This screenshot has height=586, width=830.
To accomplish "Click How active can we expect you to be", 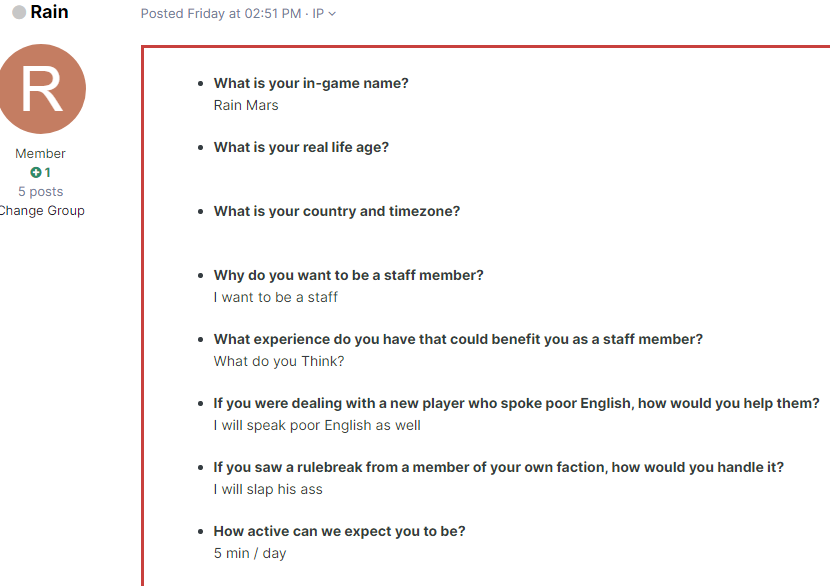I will pyautogui.click(x=339, y=531).
